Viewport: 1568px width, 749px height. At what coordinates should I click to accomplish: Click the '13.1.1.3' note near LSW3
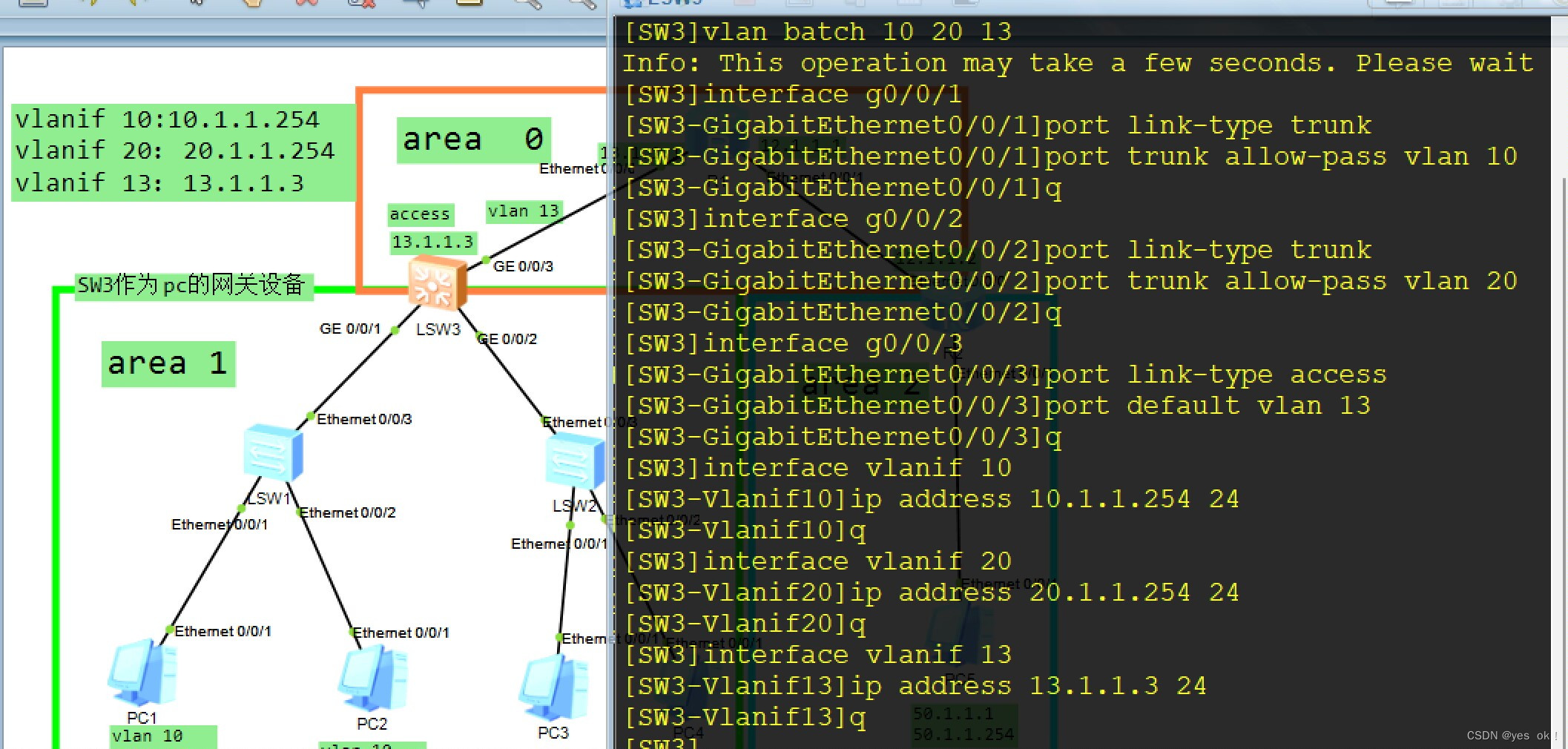(x=433, y=242)
